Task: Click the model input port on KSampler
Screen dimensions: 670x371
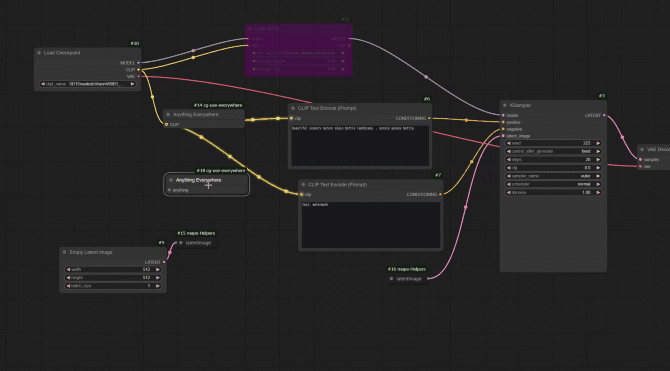Action: click(503, 115)
